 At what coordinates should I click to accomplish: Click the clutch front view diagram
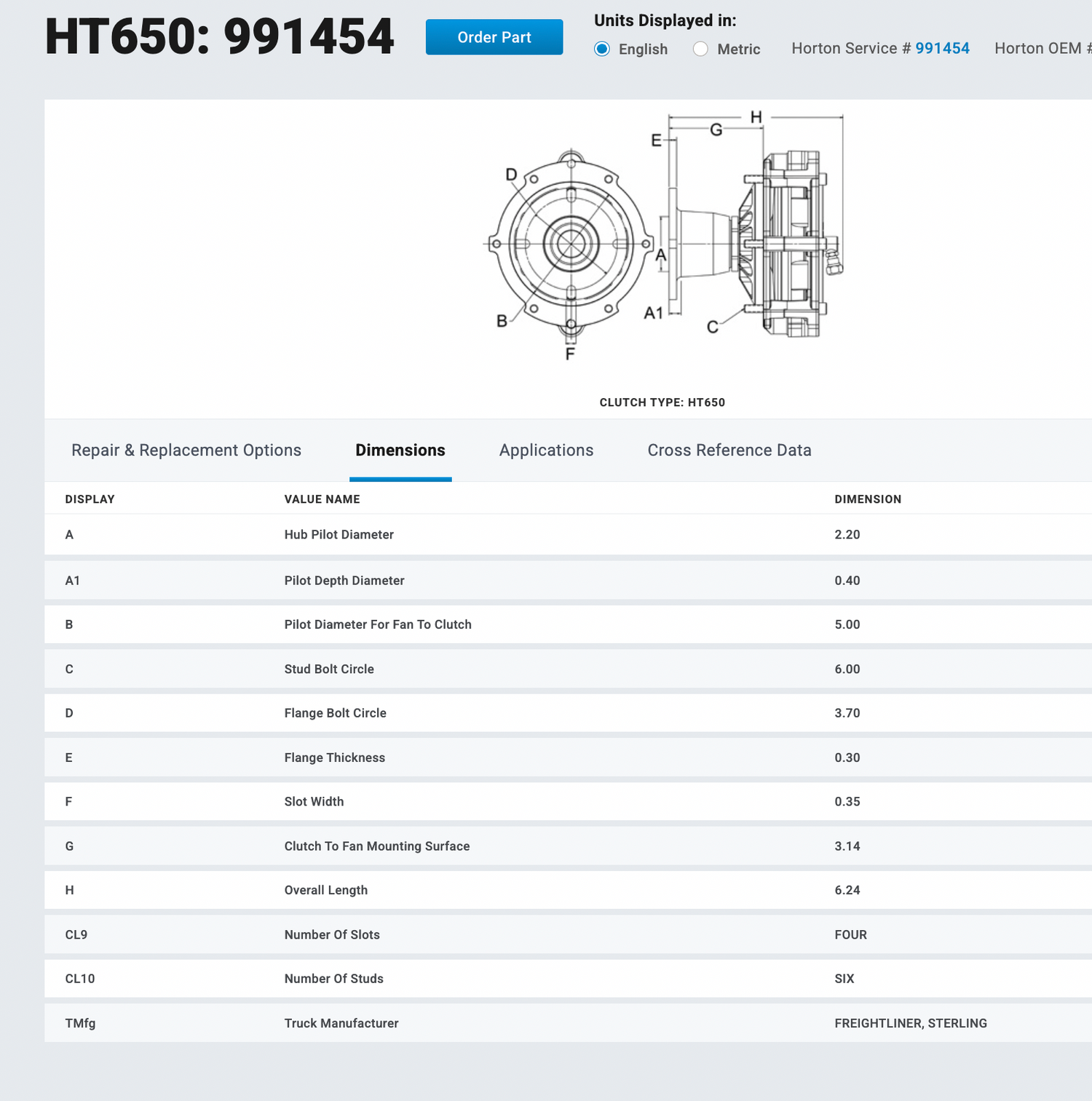(570, 245)
